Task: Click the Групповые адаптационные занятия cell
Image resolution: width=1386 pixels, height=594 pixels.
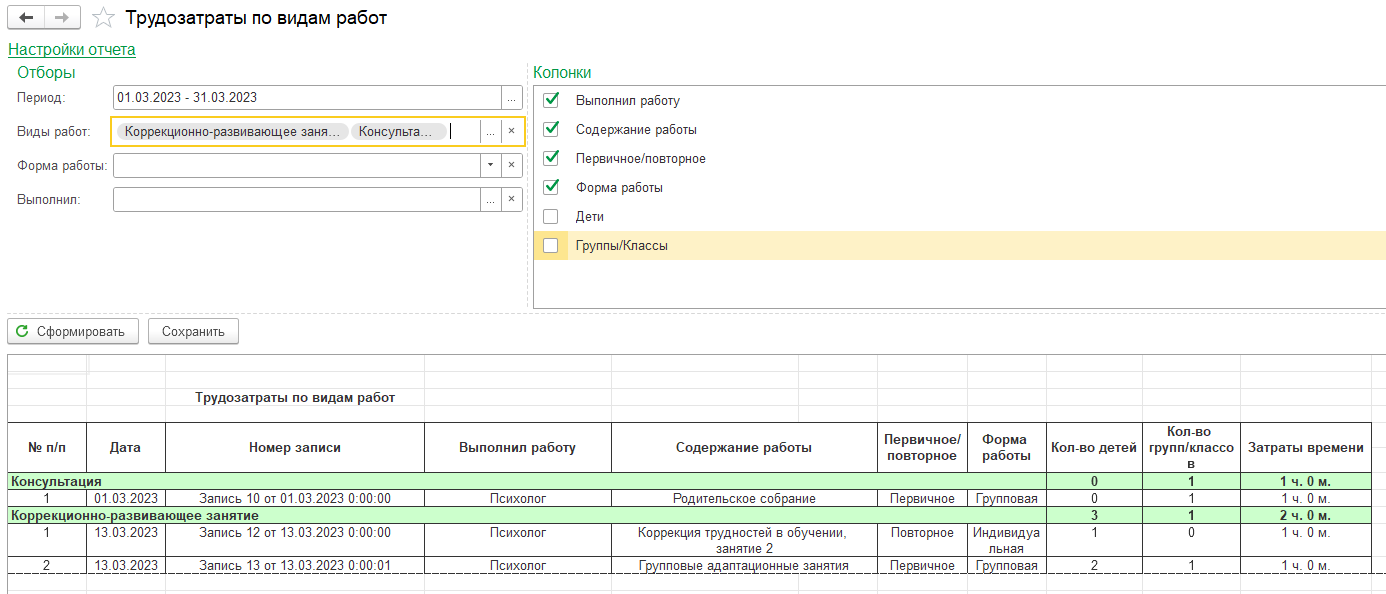Action: (x=744, y=565)
